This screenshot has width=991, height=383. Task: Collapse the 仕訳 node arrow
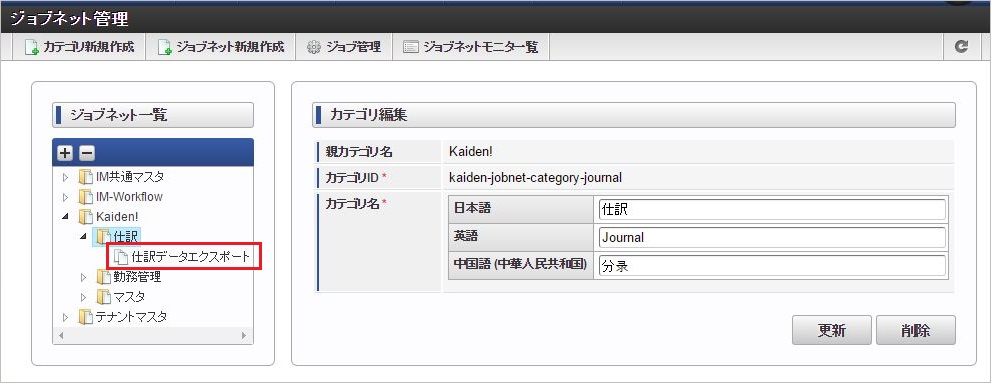[84, 236]
